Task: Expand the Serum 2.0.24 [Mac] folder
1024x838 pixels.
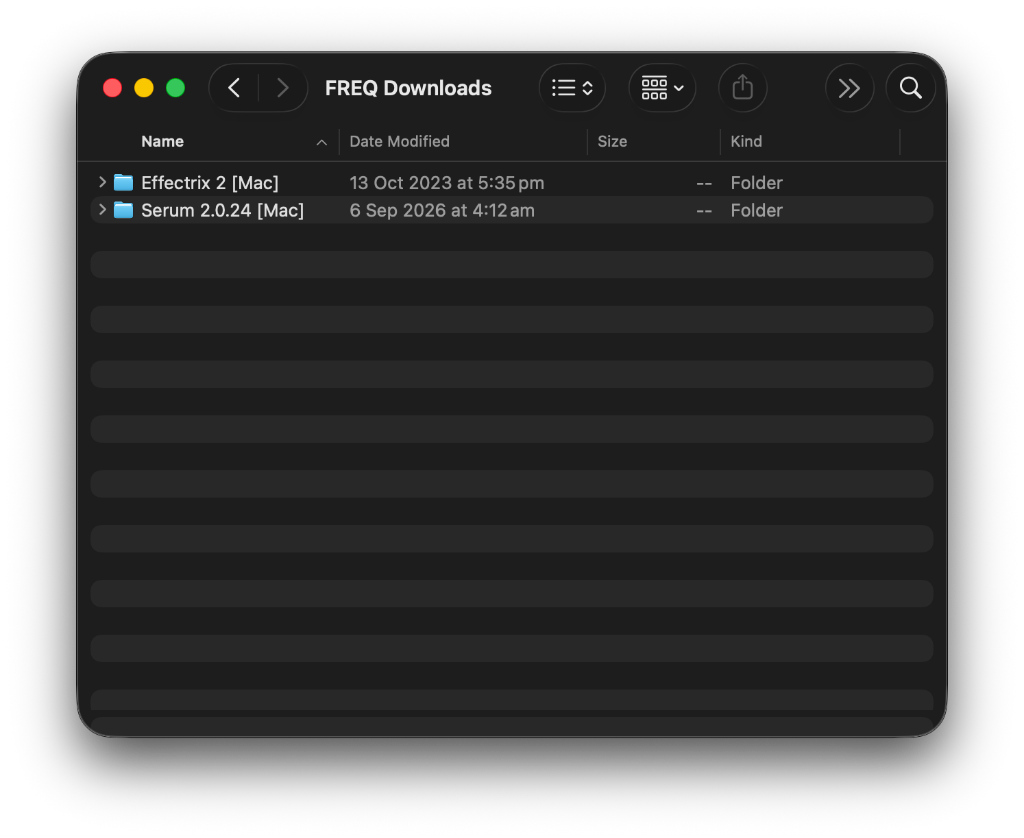Action: point(102,210)
